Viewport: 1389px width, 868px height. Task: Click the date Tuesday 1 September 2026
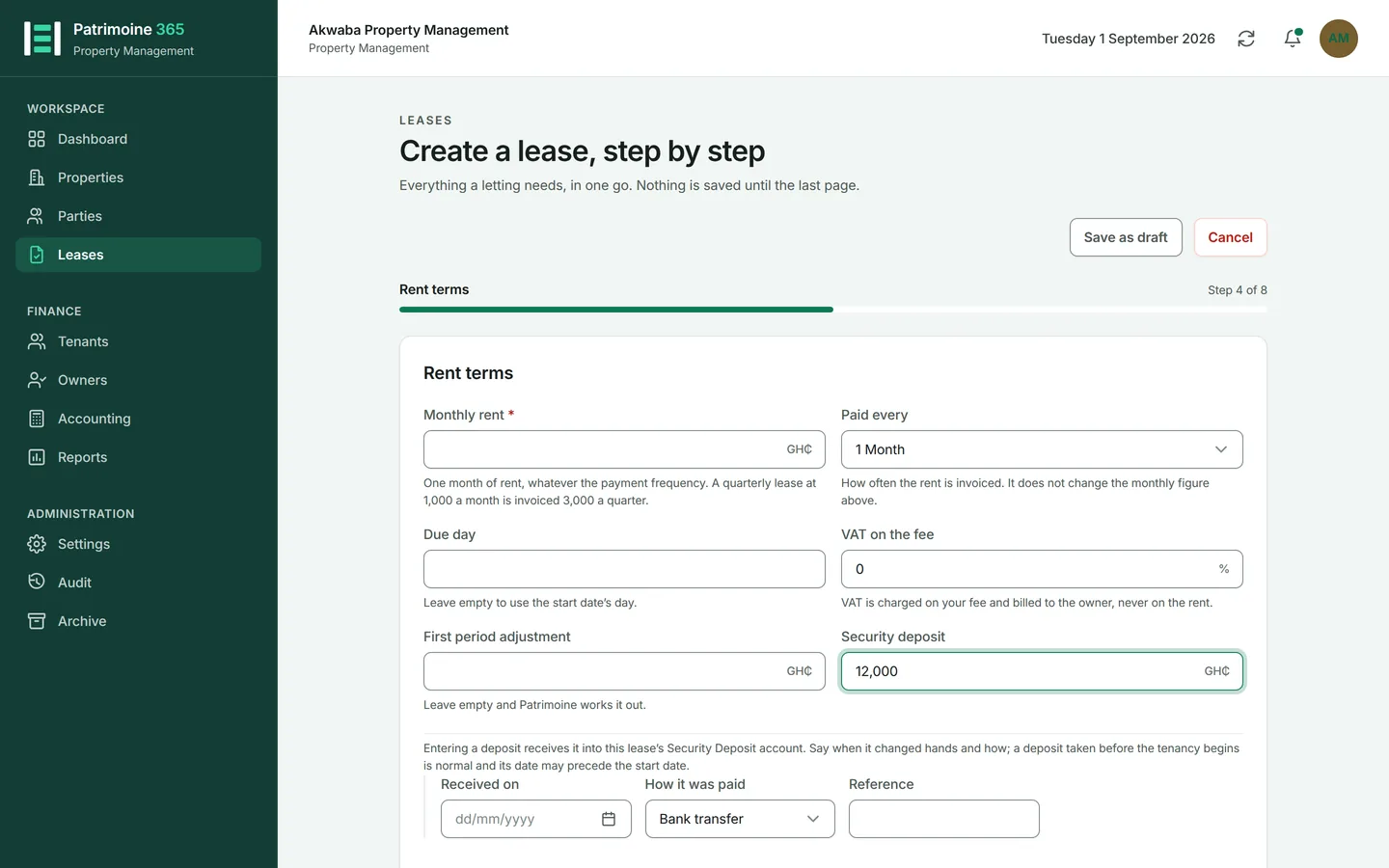pyautogui.click(x=1129, y=39)
